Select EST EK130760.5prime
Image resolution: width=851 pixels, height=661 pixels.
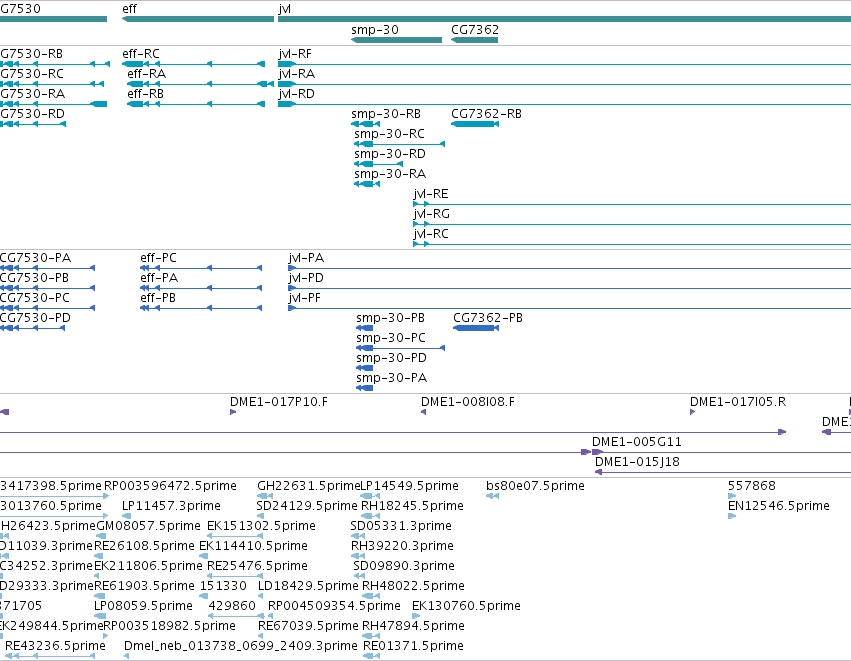[x=416, y=617]
